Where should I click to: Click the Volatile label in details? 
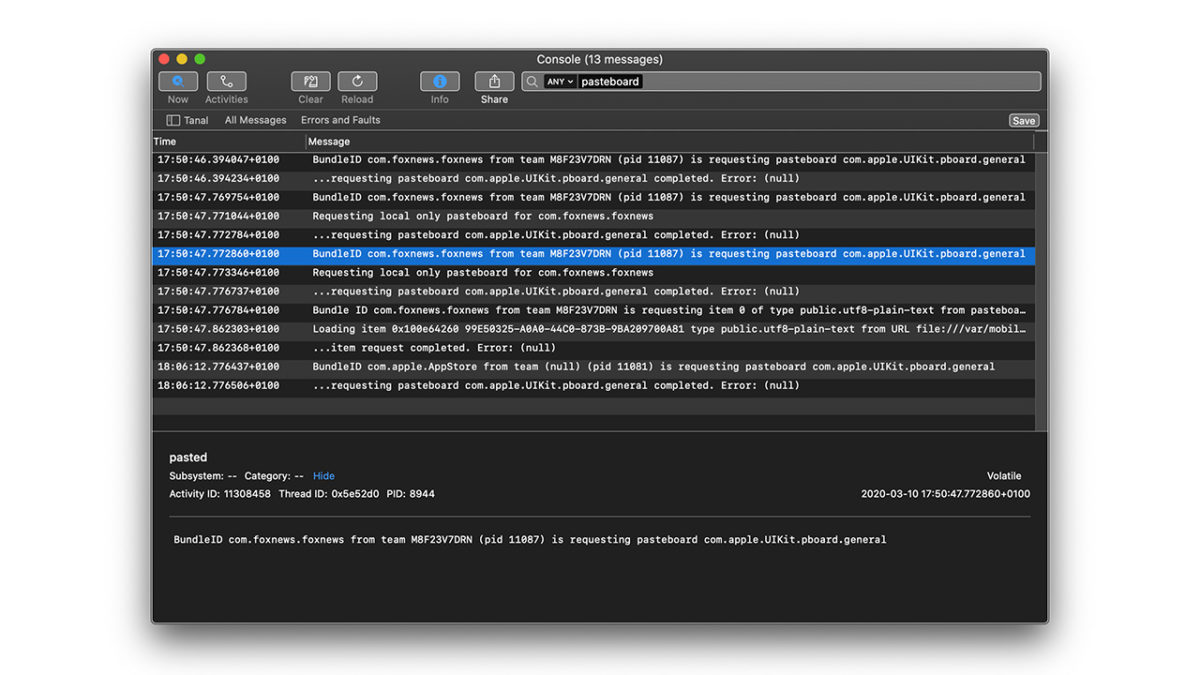click(1004, 476)
